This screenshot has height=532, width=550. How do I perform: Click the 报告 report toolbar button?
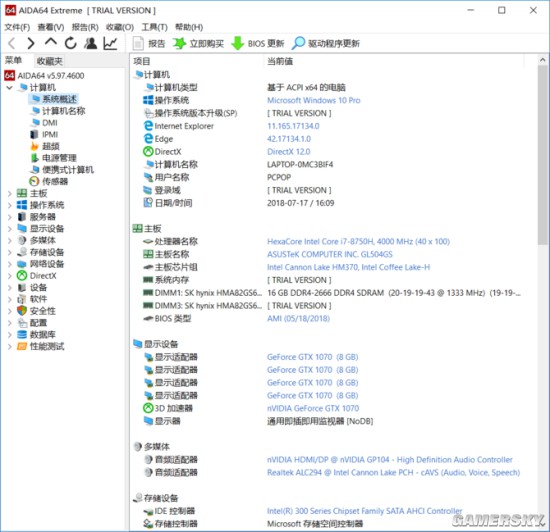[x=148, y=43]
